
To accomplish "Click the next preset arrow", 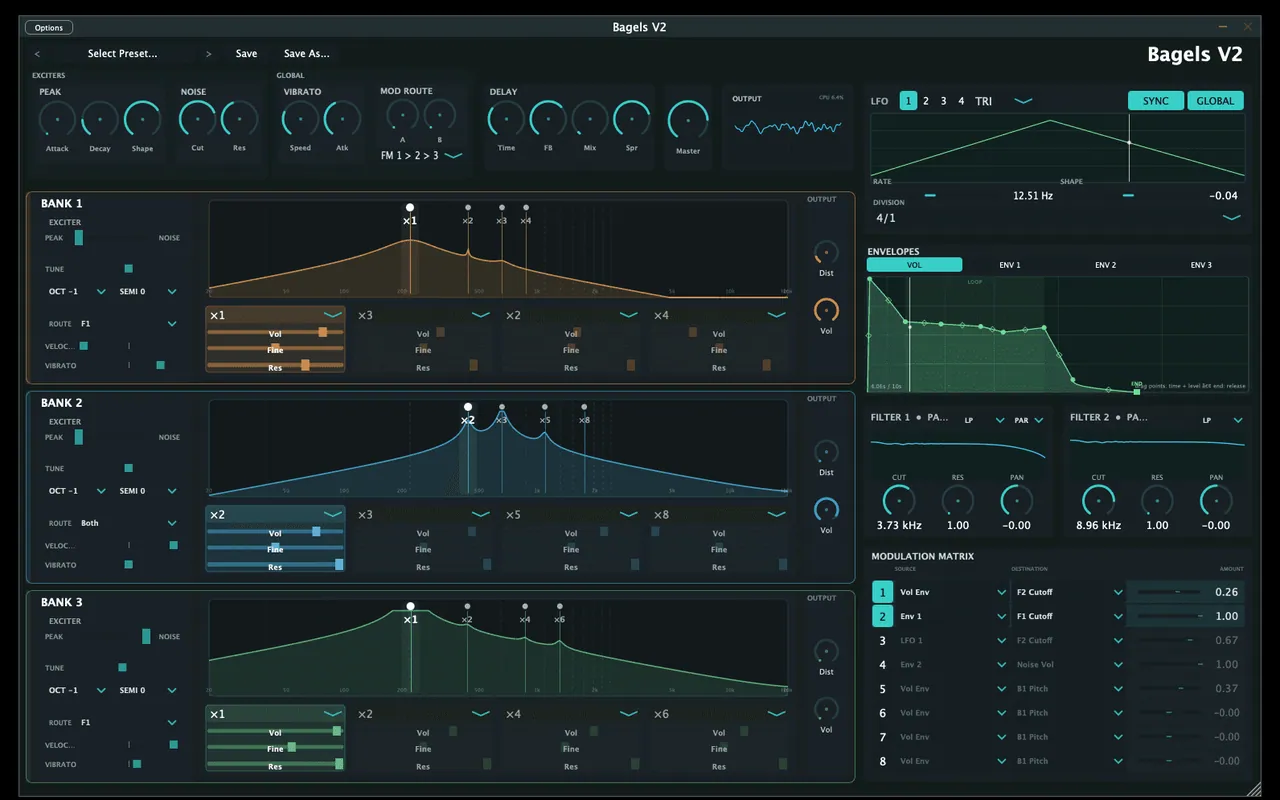I will point(209,54).
